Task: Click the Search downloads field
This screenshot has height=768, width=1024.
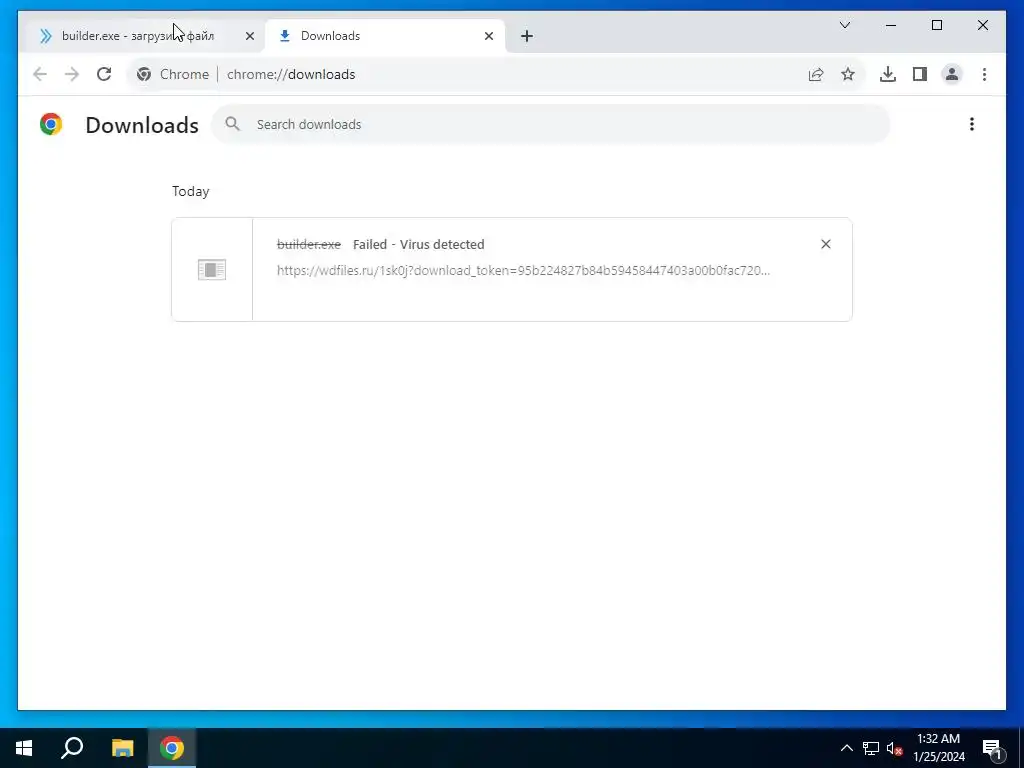Action: point(551,124)
